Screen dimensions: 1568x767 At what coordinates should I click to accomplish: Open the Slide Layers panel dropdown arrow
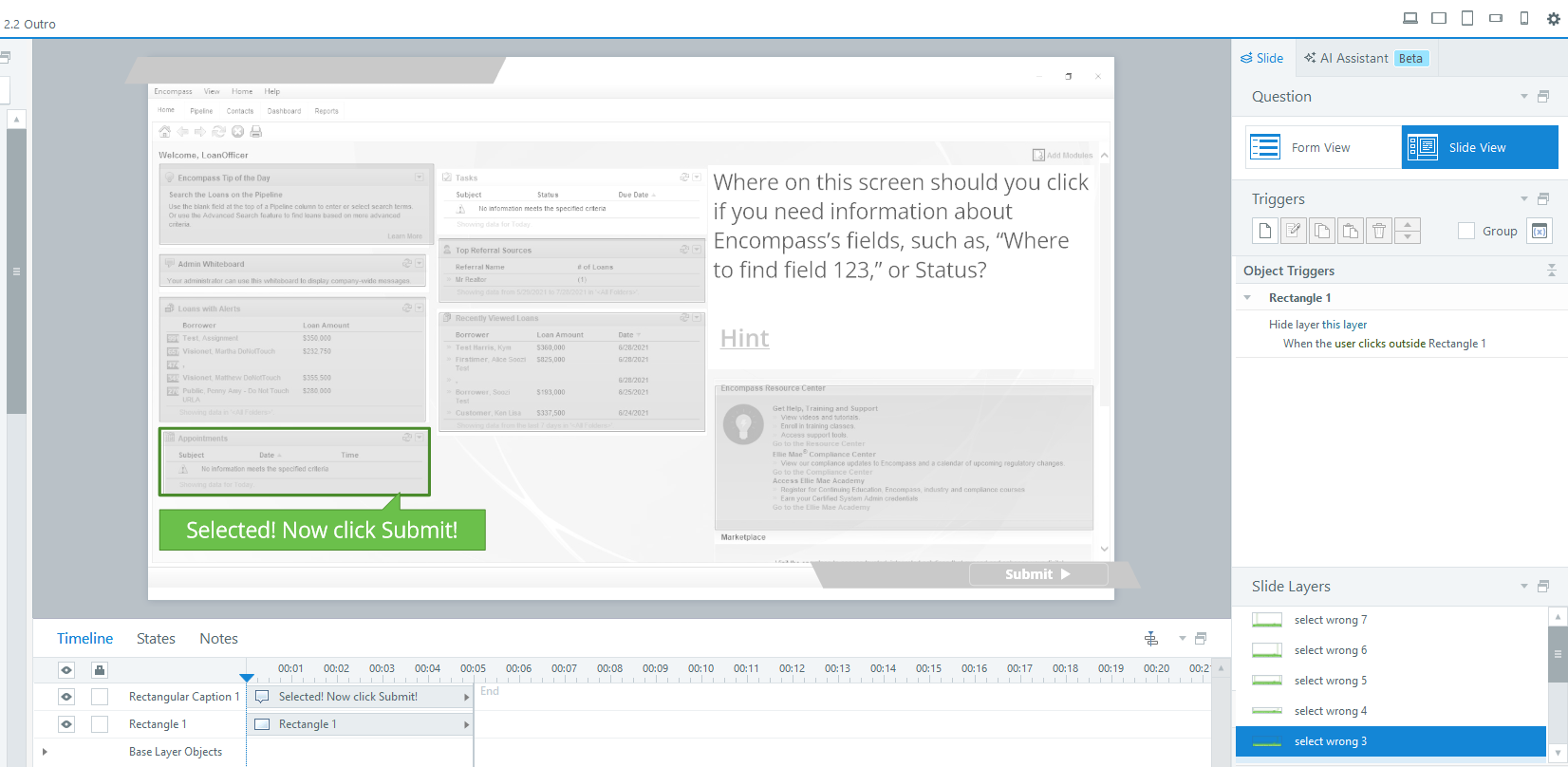coord(1524,587)
